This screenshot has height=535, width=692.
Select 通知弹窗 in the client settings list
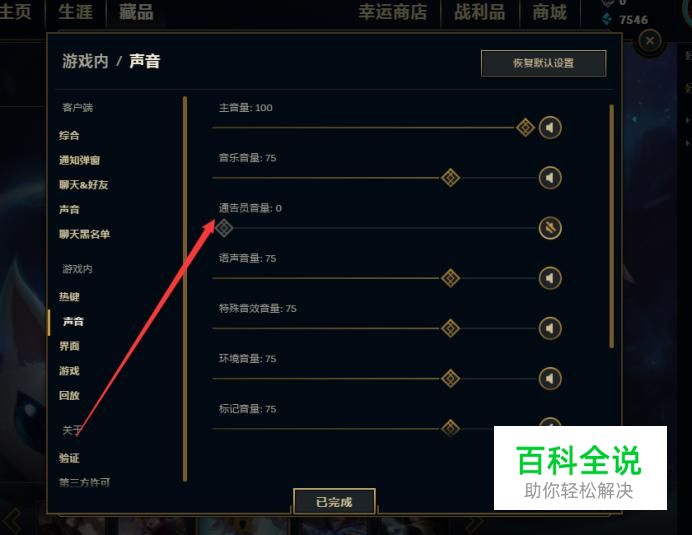click(79, 160)
